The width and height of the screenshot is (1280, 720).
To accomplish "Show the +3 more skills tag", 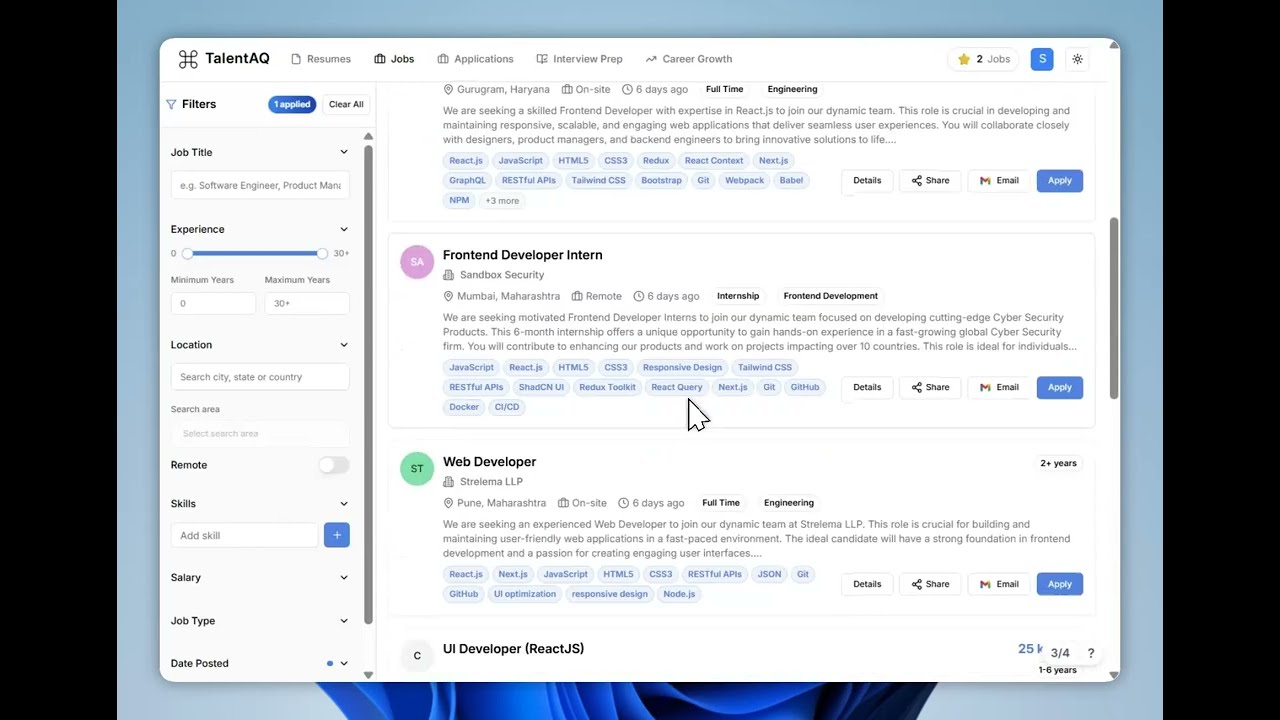I will click(x=502, y=200).
